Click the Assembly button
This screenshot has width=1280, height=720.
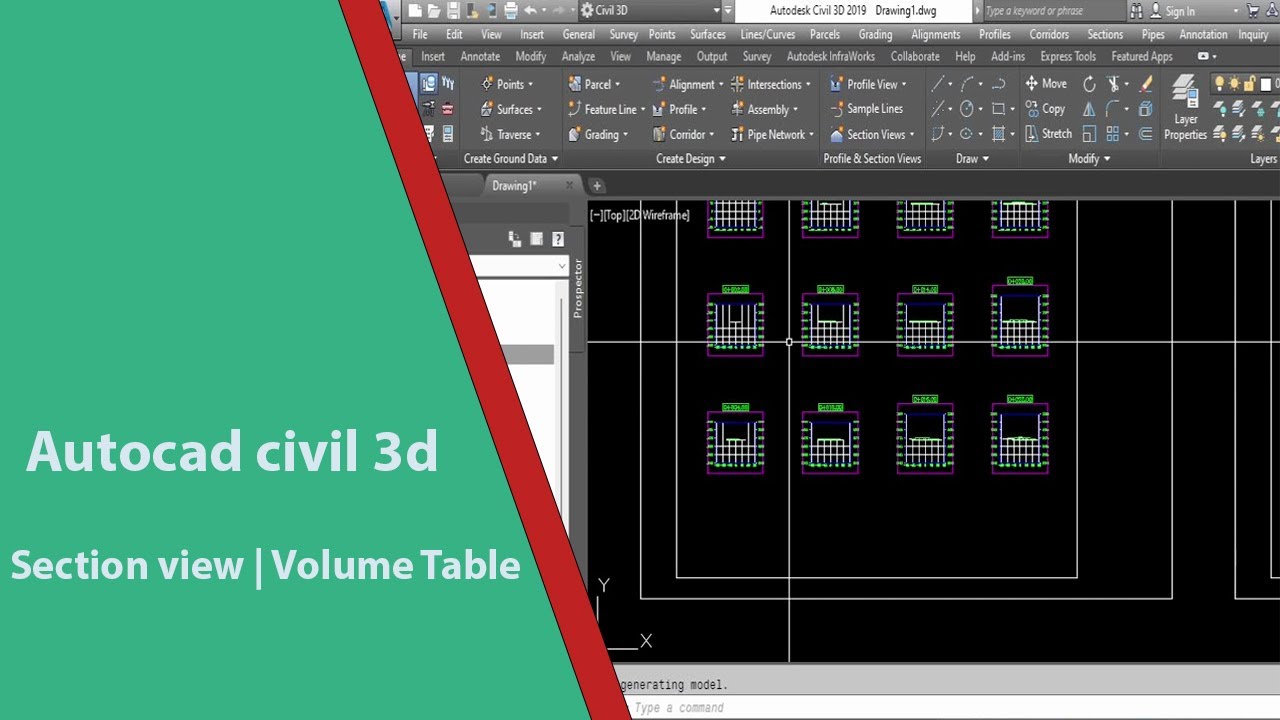(x=765, y=109)
